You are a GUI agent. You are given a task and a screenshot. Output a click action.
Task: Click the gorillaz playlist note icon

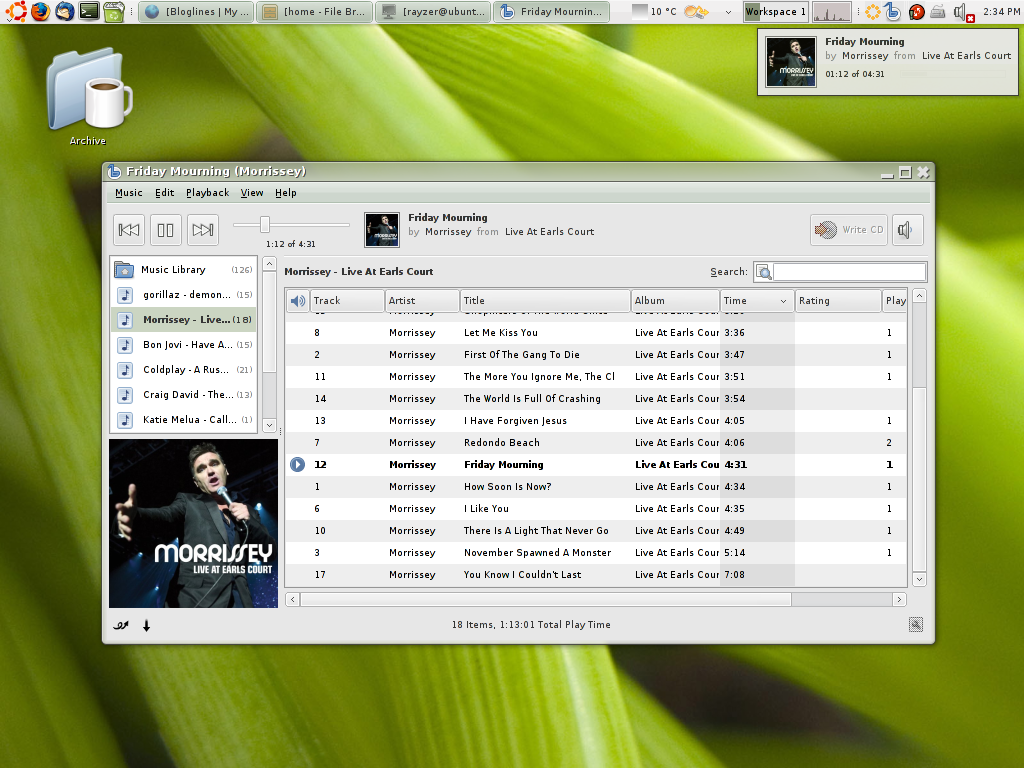click(125, 295)
